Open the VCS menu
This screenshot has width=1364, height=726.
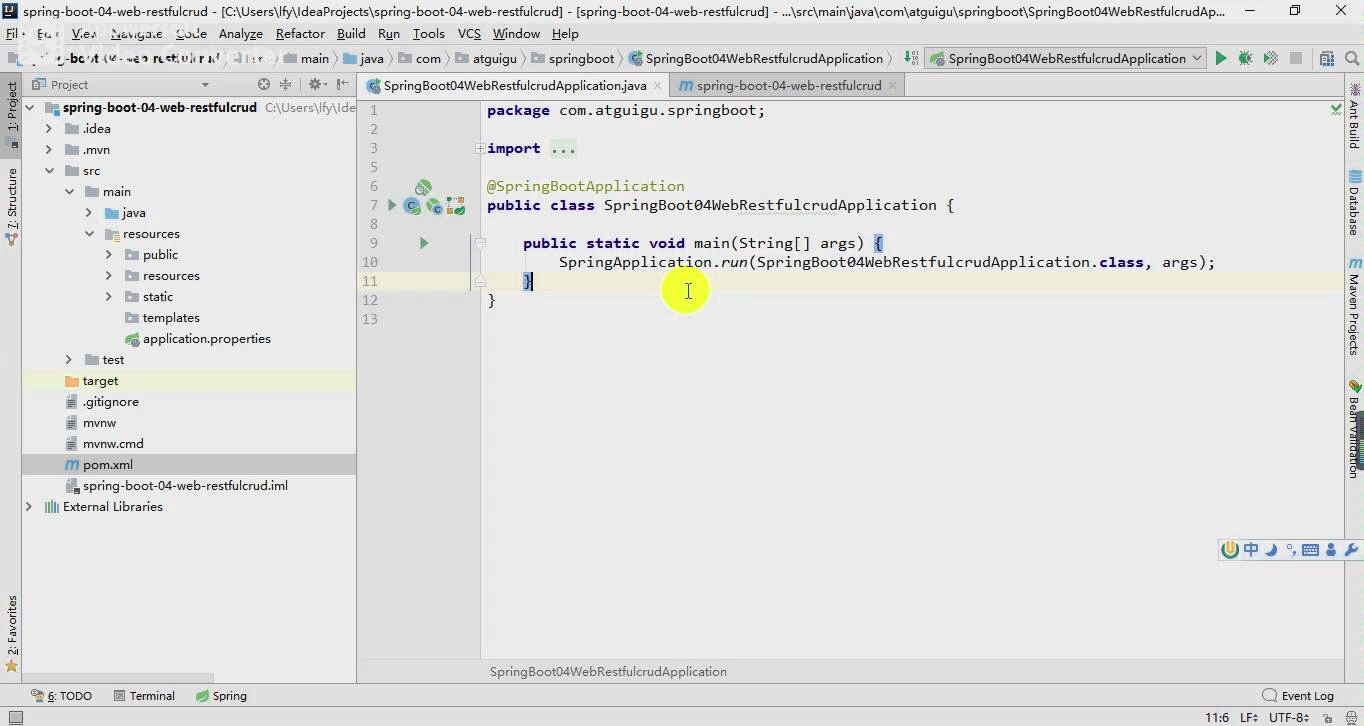(x=469, y=33)
